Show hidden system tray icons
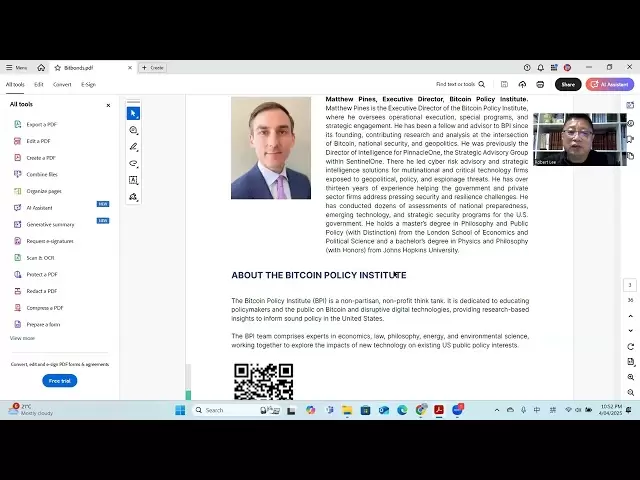Image resolution: width=640 pixels, height=480 pixels. [x=497, y=410]
